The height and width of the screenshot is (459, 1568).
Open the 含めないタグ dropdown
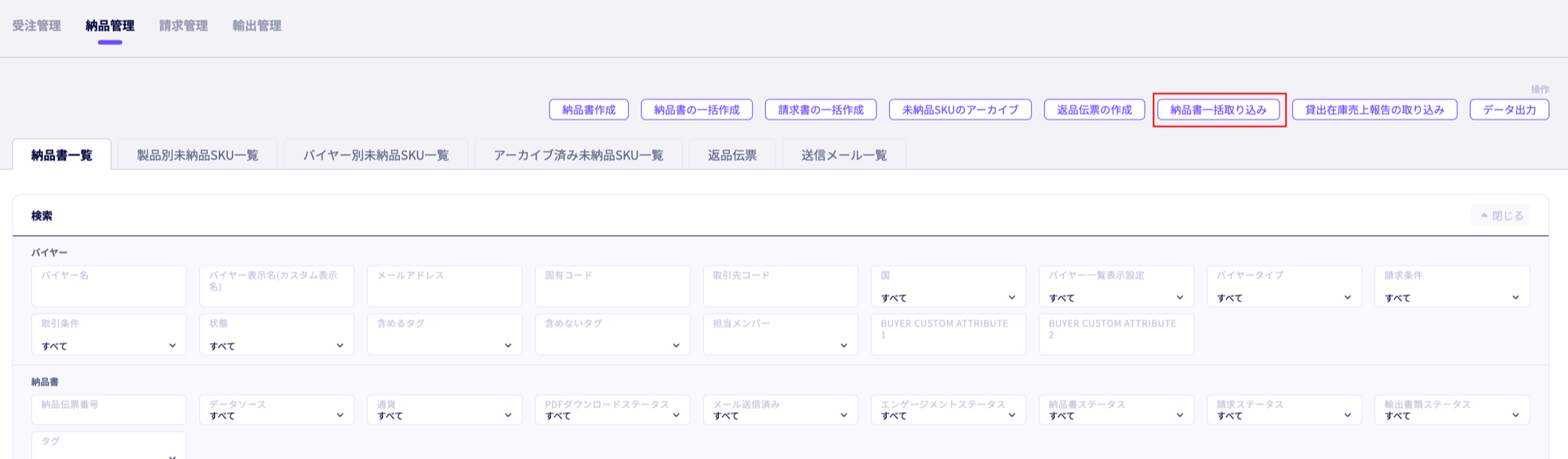(612, 334)
